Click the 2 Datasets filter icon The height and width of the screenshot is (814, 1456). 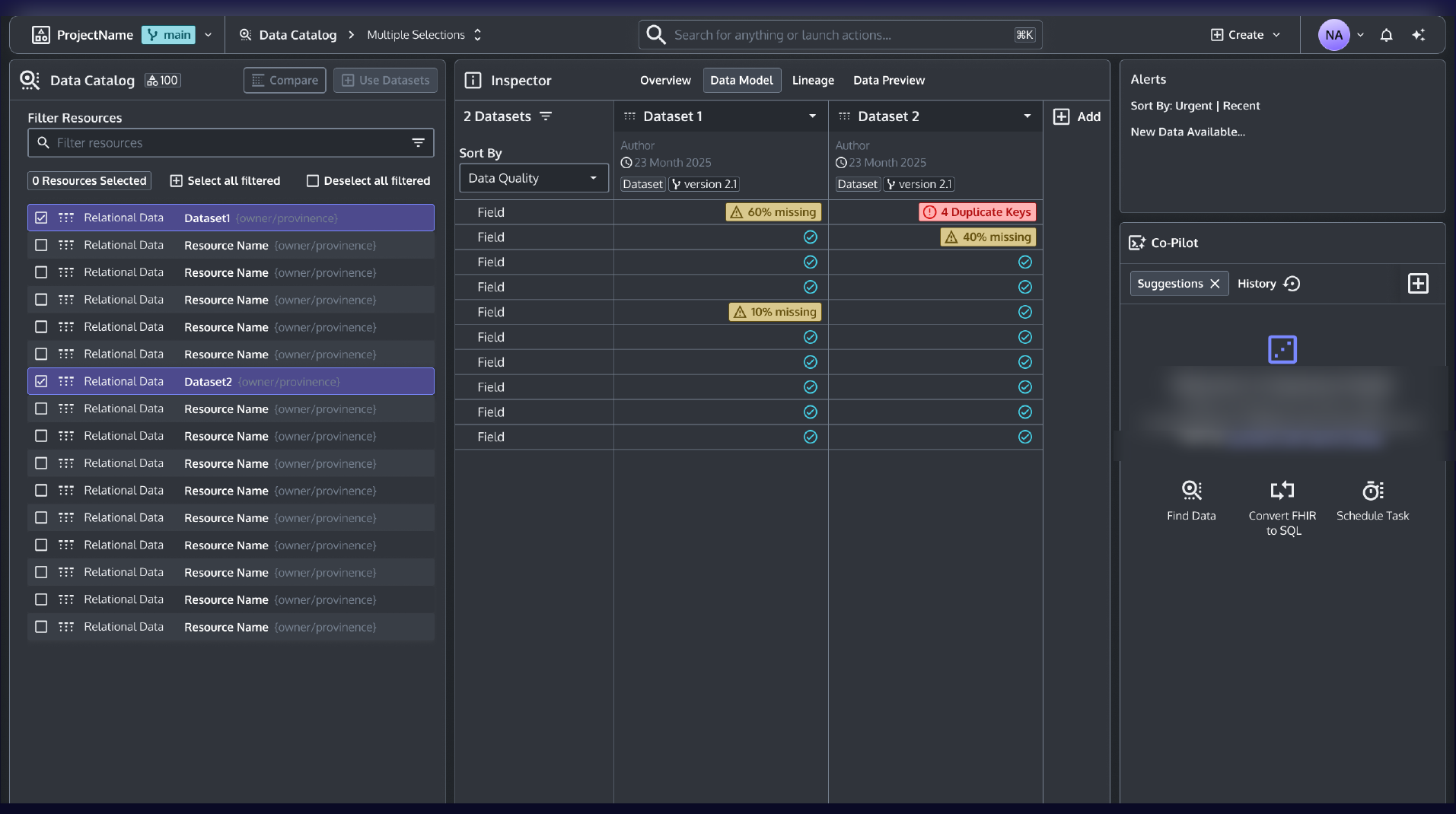click(546, 116)
